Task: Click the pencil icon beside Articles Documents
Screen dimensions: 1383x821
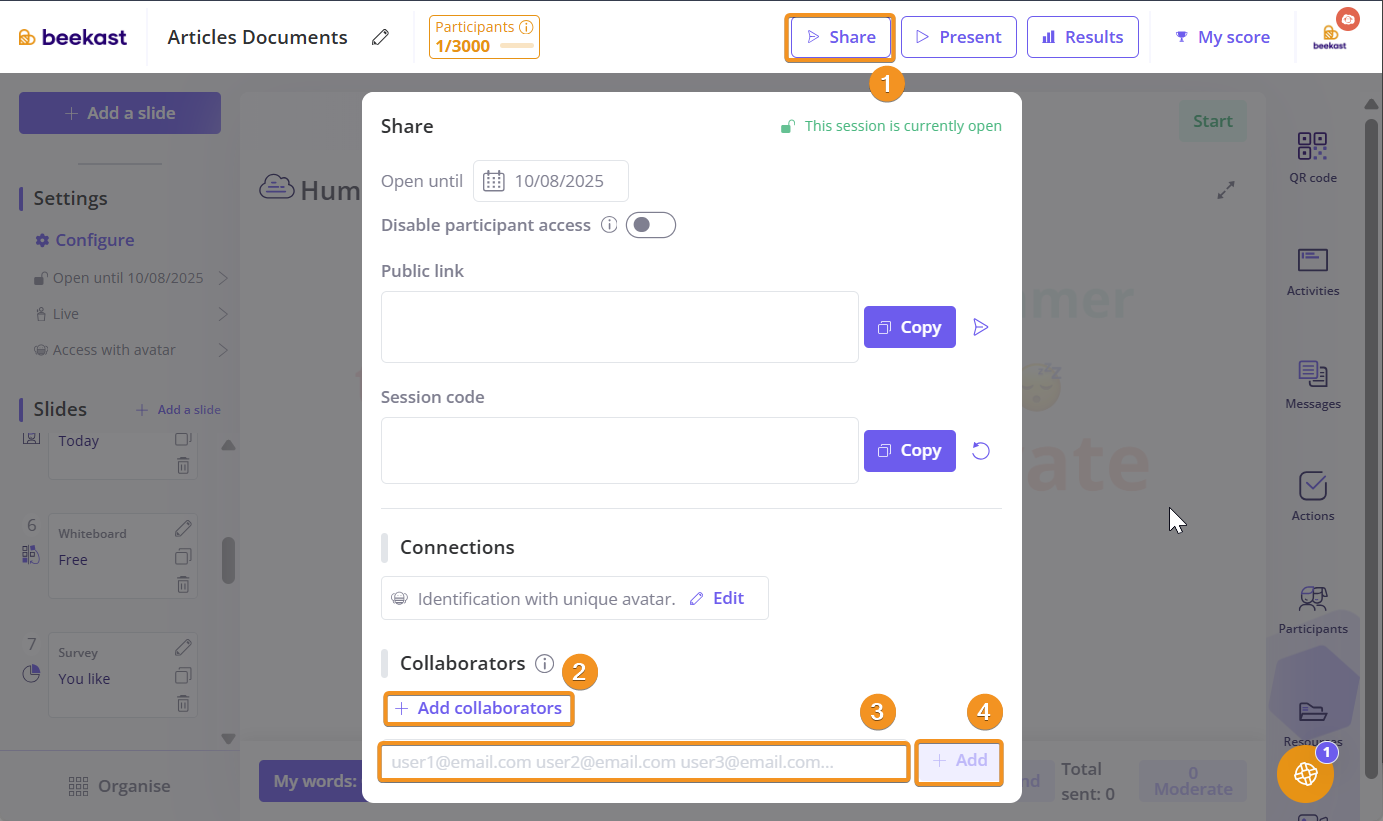Action: tap(380, 37)
